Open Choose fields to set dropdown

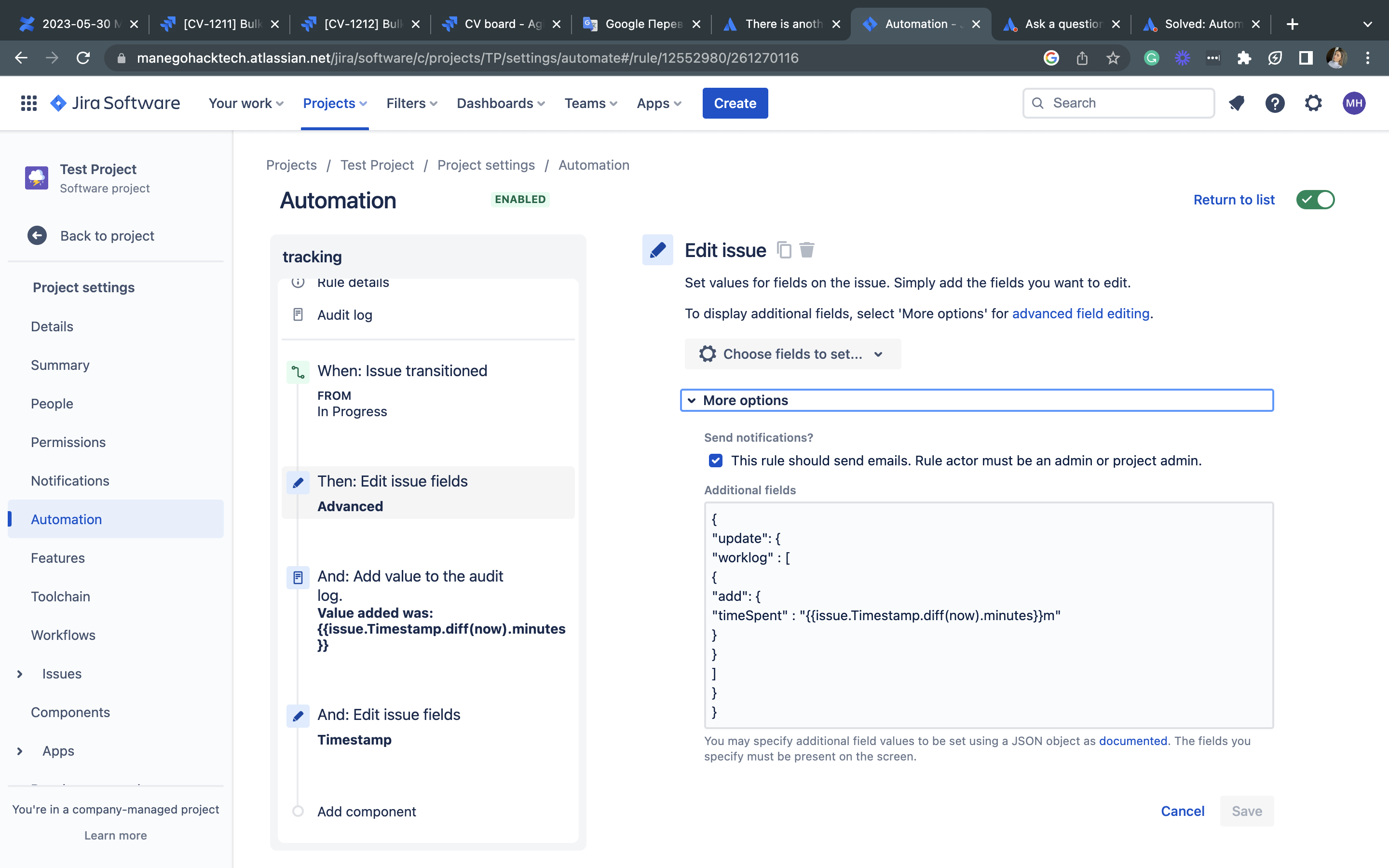coord(793,353)
